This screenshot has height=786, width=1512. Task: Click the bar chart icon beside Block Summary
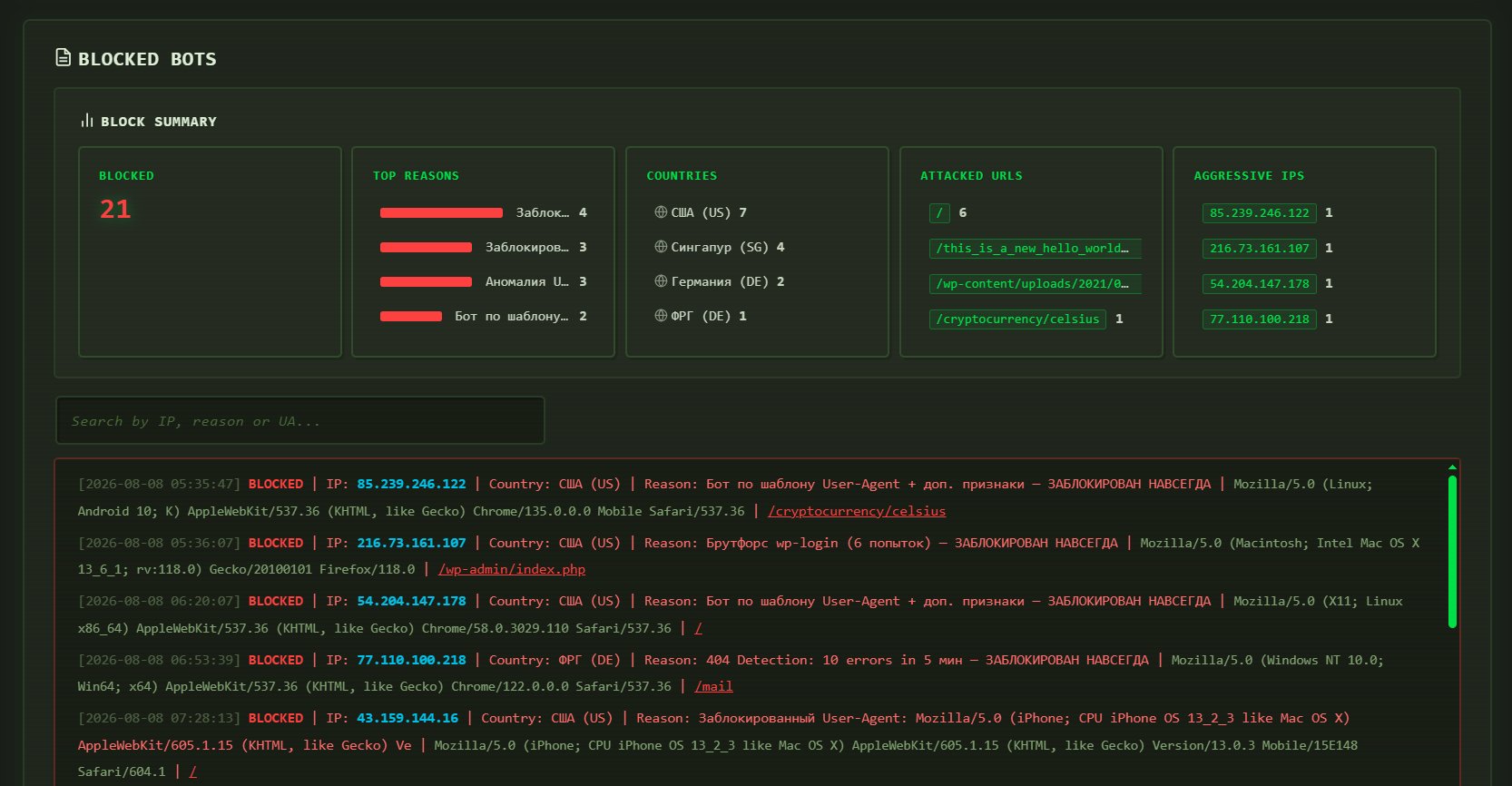point(87,121)
